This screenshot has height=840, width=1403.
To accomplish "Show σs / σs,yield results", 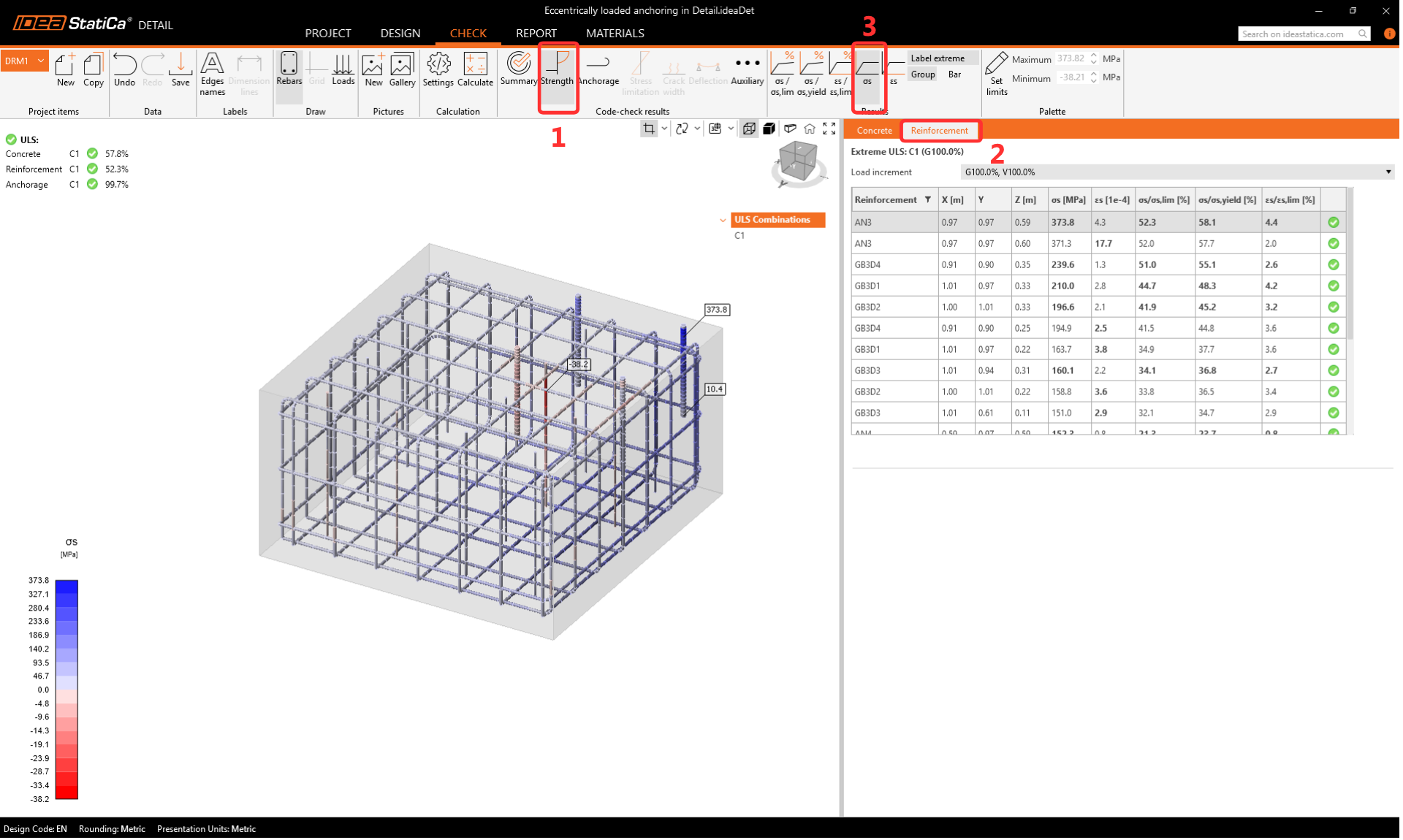I will (811, 73).
